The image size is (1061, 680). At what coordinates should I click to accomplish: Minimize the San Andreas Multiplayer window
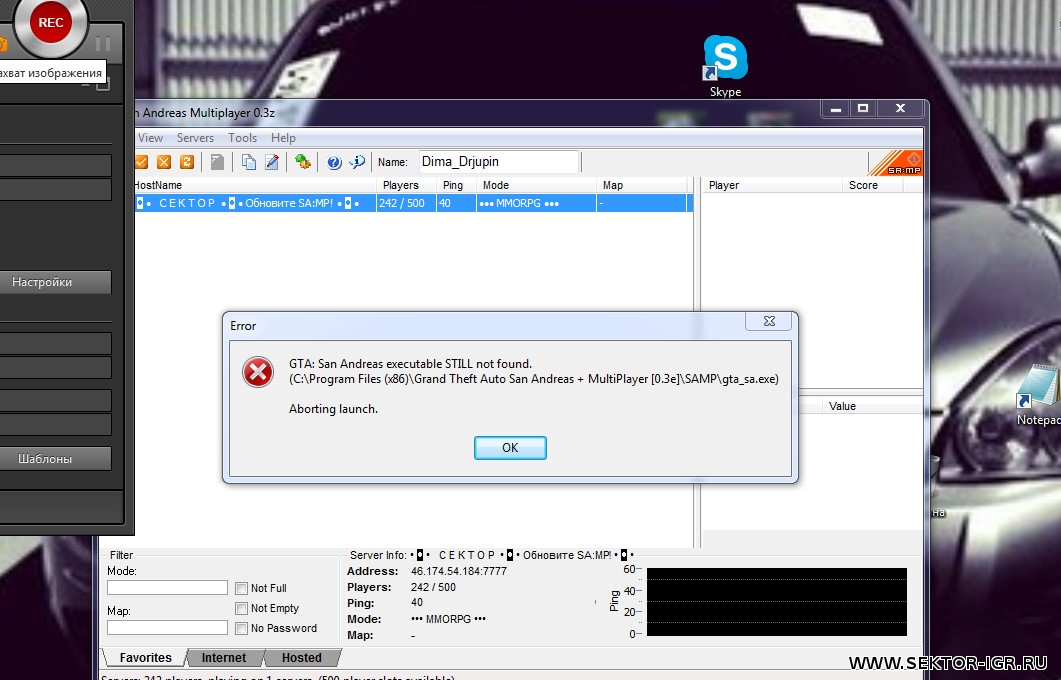click(x=836, y=108)
